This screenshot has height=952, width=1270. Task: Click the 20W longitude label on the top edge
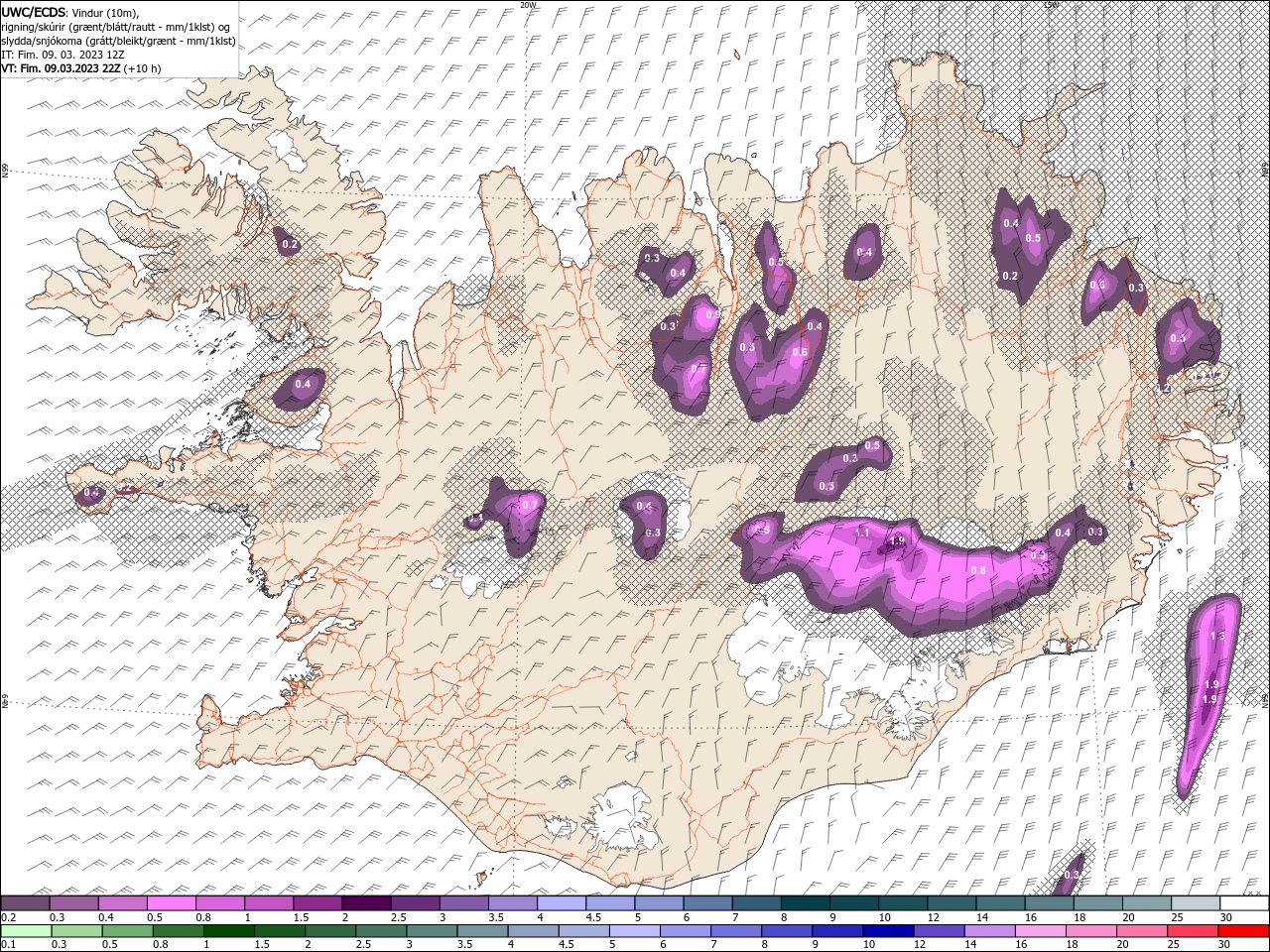click(528, 5)
